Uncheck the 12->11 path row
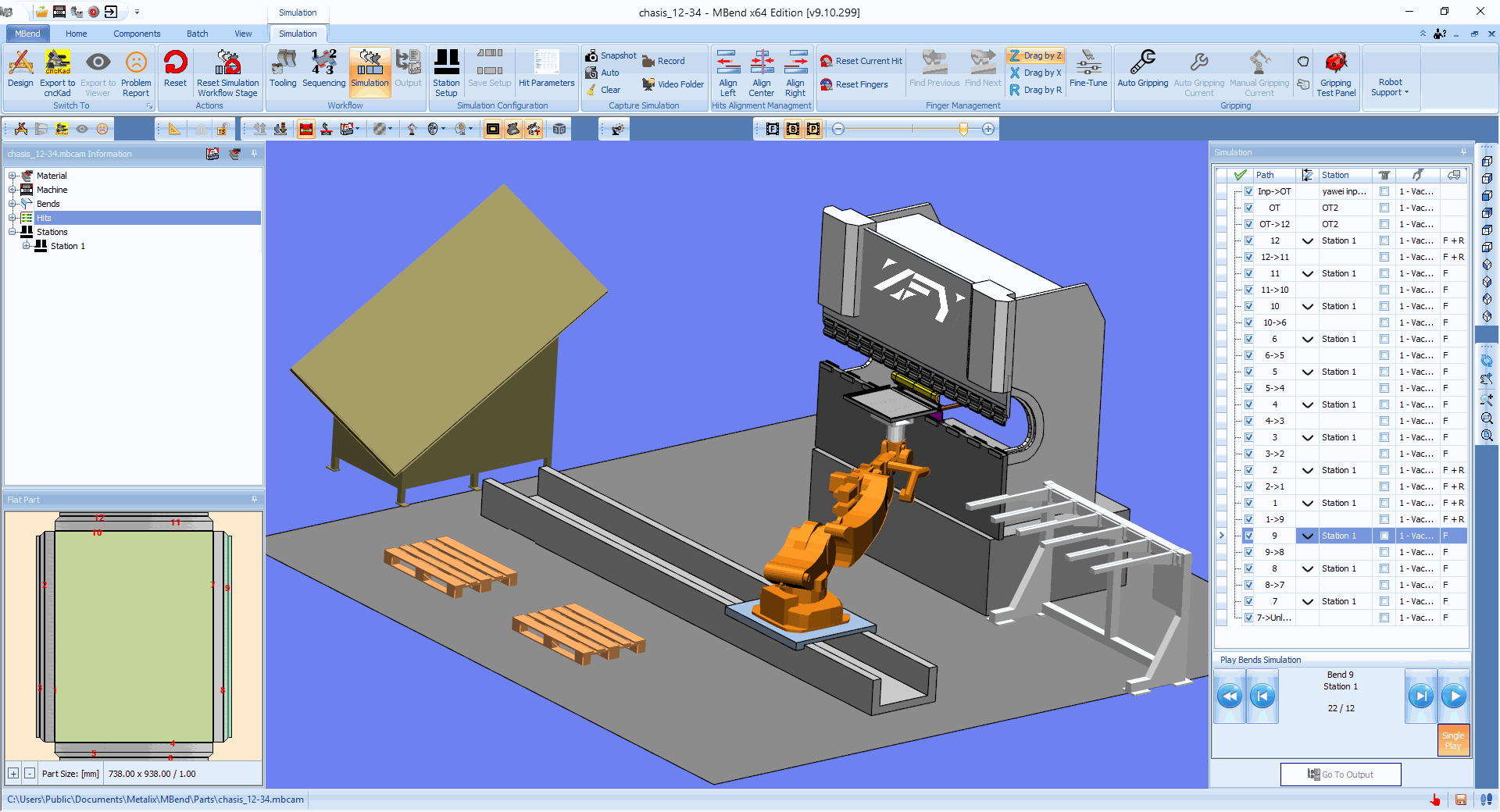Viewport: 1500px width, 812px height. [x=1250, y=257]
